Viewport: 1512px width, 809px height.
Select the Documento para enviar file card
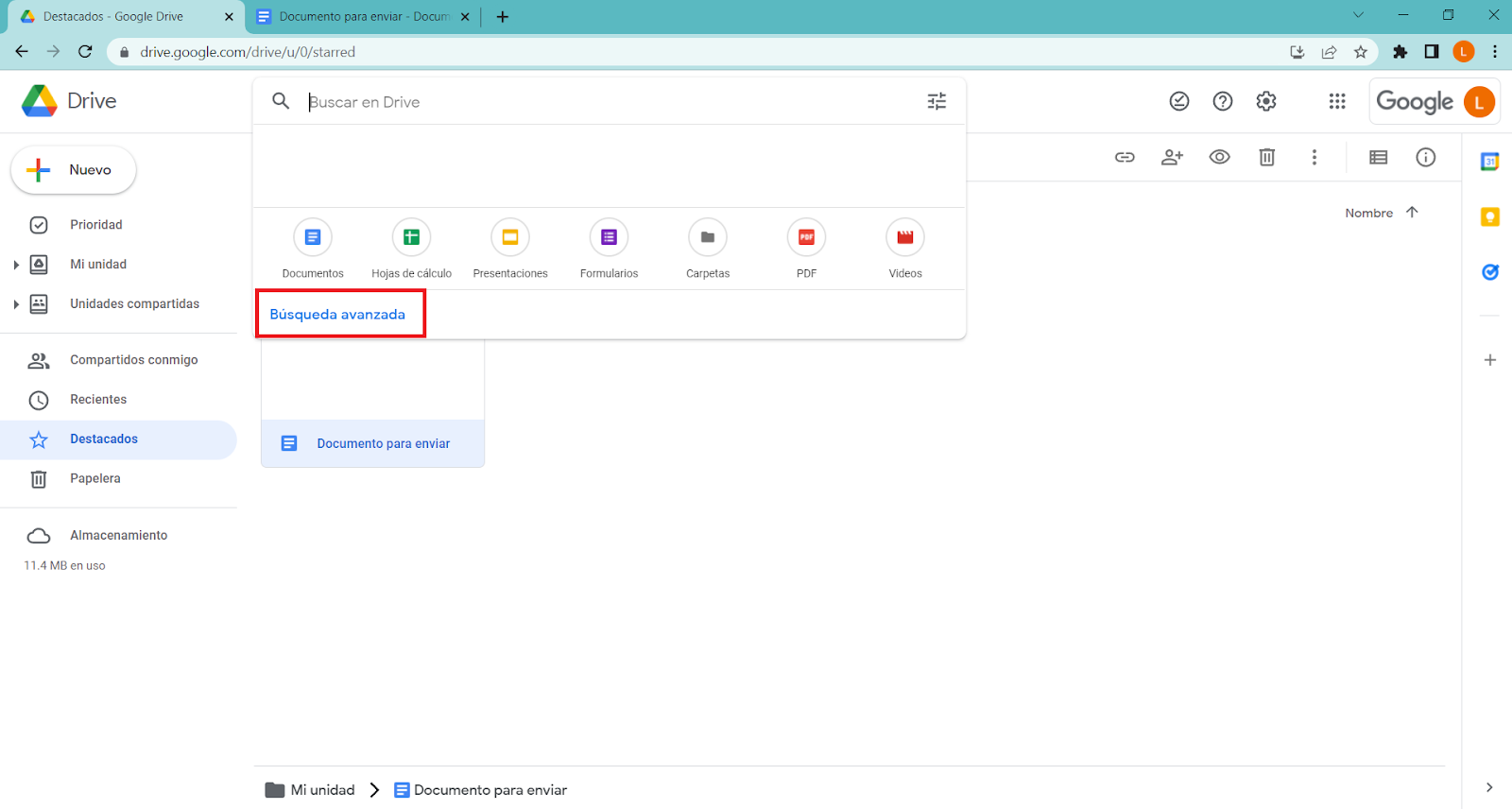coord(372,404)
